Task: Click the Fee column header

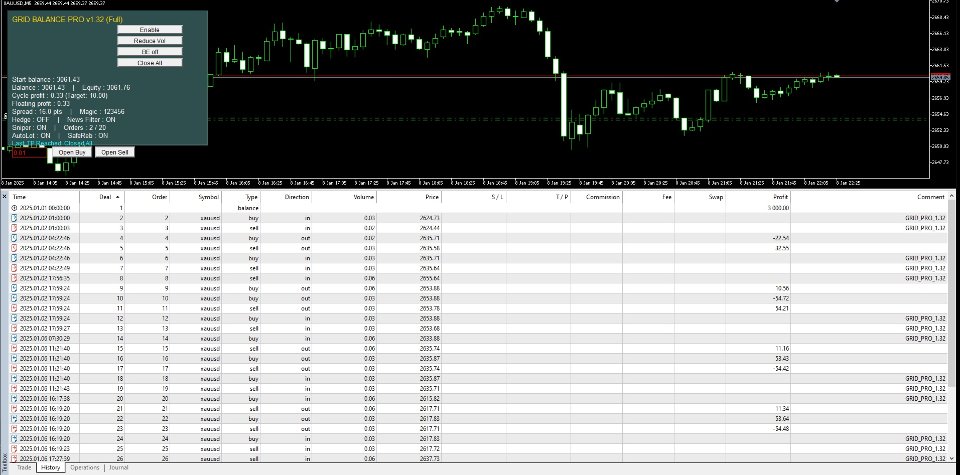Action: point(648,197)
